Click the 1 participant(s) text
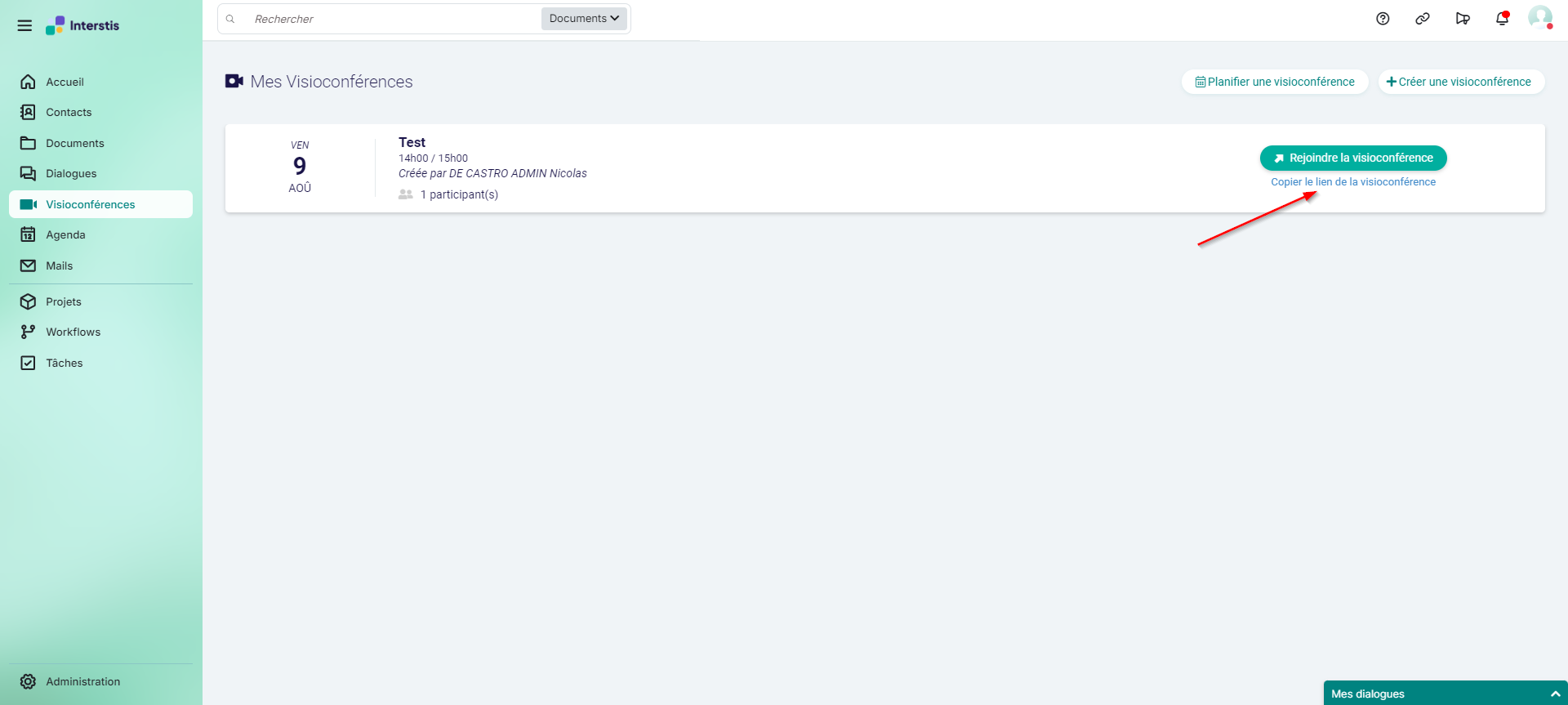Screen dimensions: 1568x705 click(x=459, y=194)
